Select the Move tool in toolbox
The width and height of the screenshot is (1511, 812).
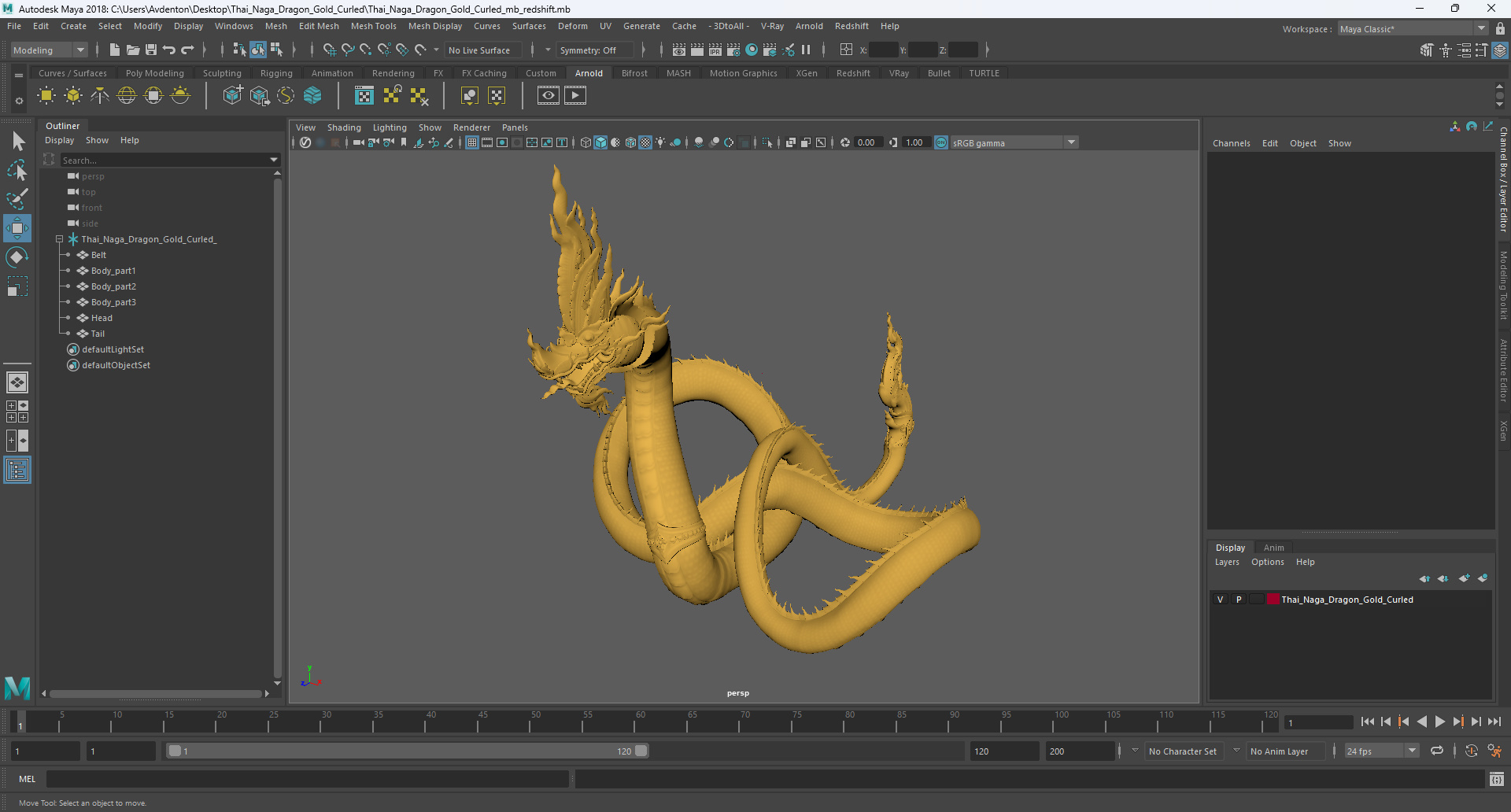[x=17, y=229]
